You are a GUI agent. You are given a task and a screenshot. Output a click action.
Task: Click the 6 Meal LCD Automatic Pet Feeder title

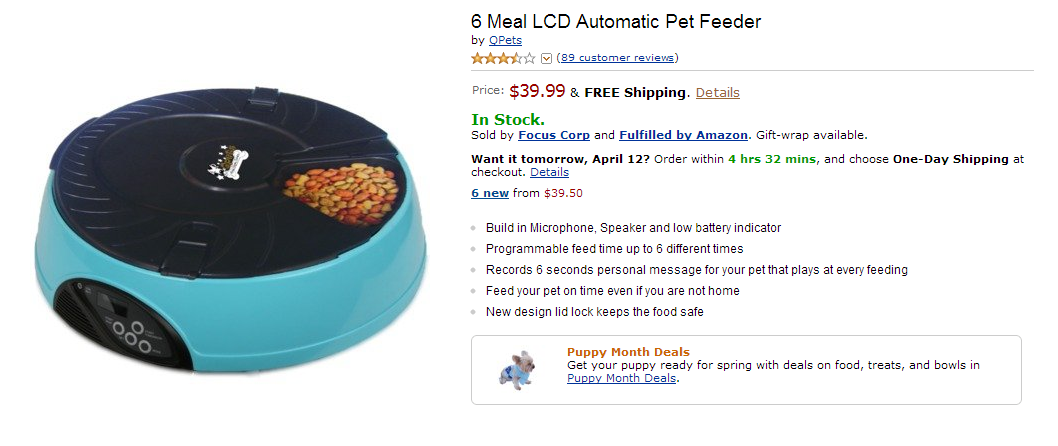pos(616,21)
